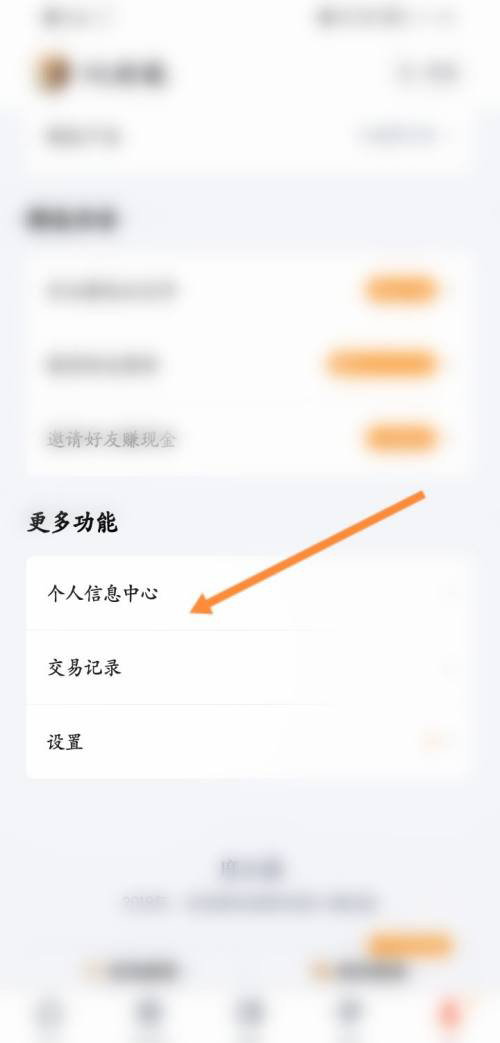Select the 邀请好友赚现金 task text
The width and height of the screenshot is (500, 1043).
pos(111,439)
